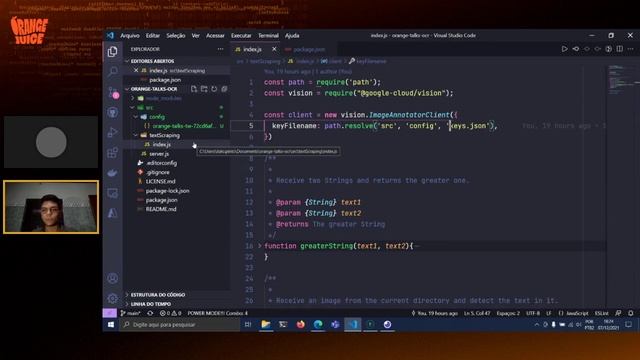Click the New Folder icon in explorer
The image size is (640, 360).
pyautogui.click(x=204, y=89)
